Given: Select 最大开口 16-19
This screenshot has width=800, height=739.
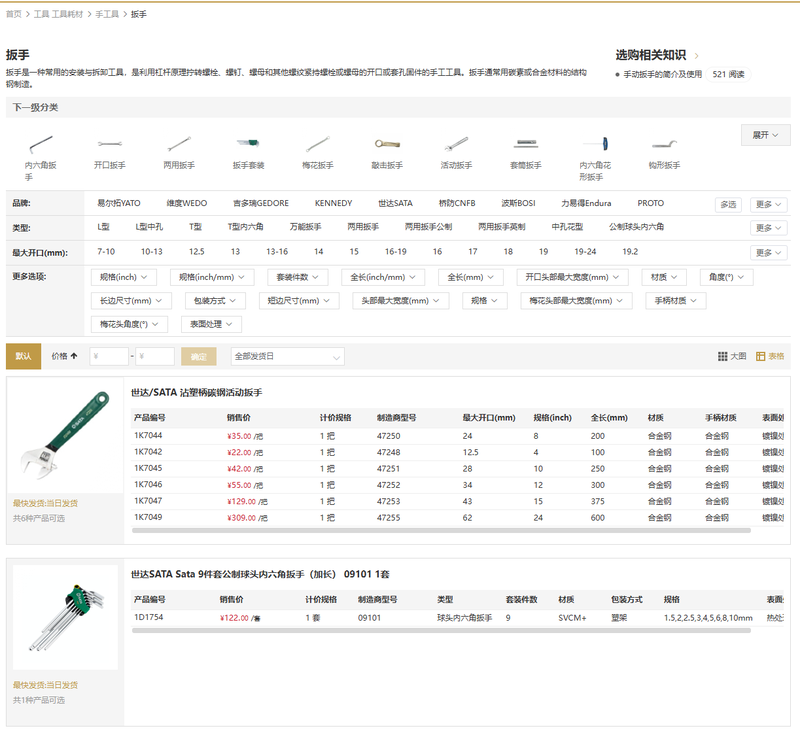Looking at the screenshot, I should [x=395, y=252].
